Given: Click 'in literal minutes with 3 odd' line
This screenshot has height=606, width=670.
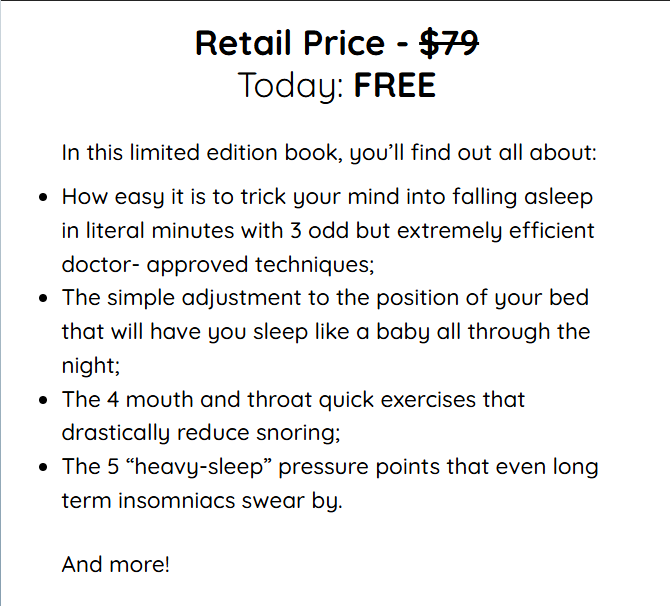Looking at the screenshot, I should [328, 231].
